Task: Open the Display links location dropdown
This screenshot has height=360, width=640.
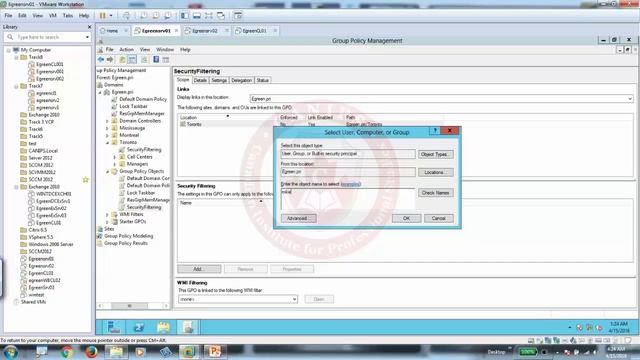Action: (x=630, y=99)
